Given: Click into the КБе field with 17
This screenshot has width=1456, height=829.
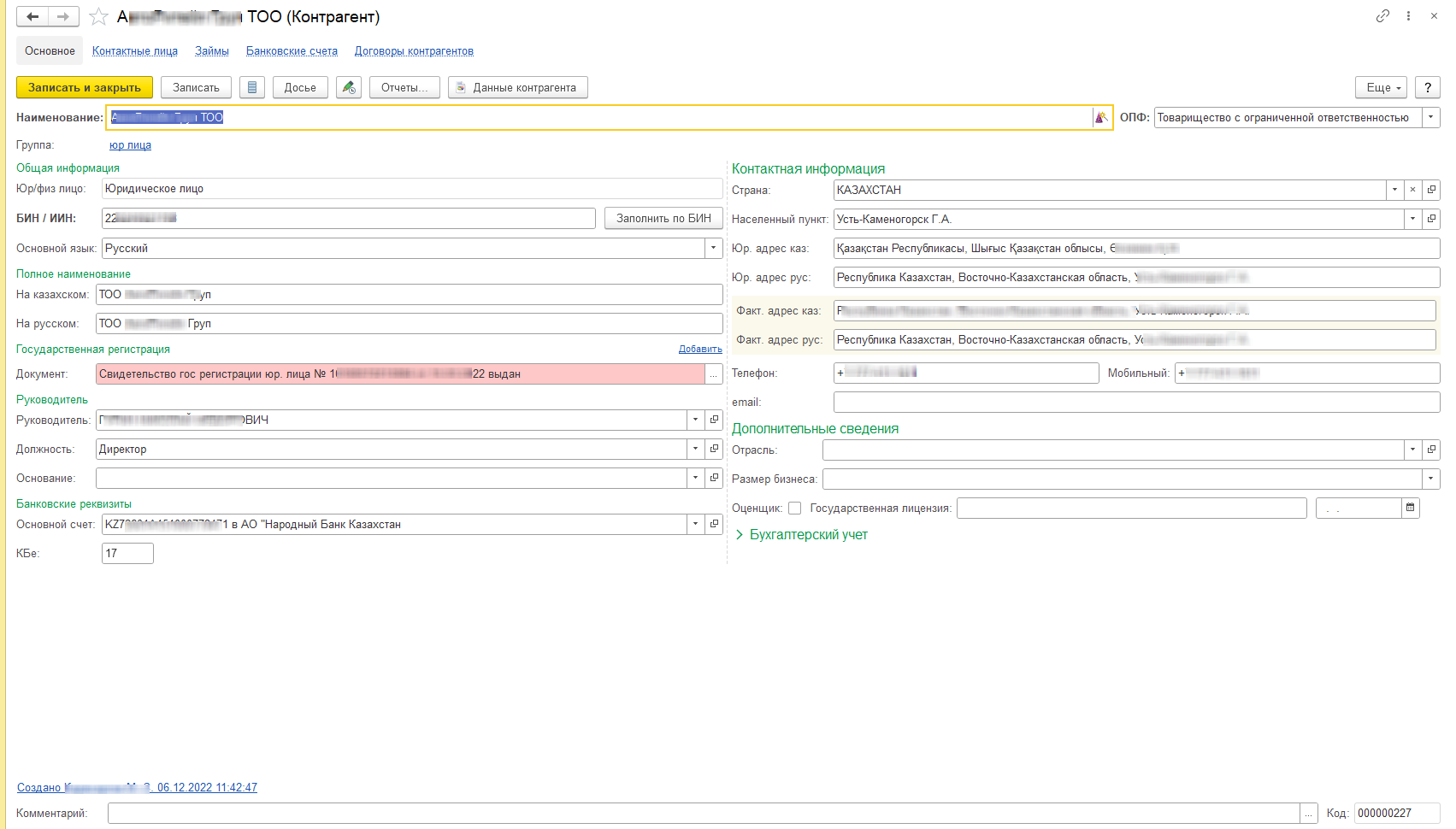Looking at the screenshot, I should click(x=127, y=553).
